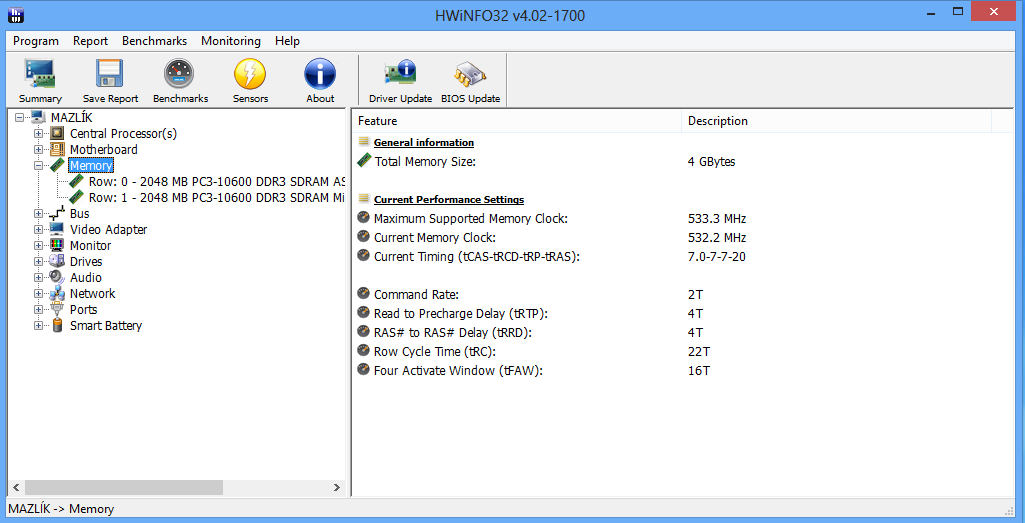This screenshot has width=1025, height=523.
Task: Click the Drives tree icon
Action: 58,262
